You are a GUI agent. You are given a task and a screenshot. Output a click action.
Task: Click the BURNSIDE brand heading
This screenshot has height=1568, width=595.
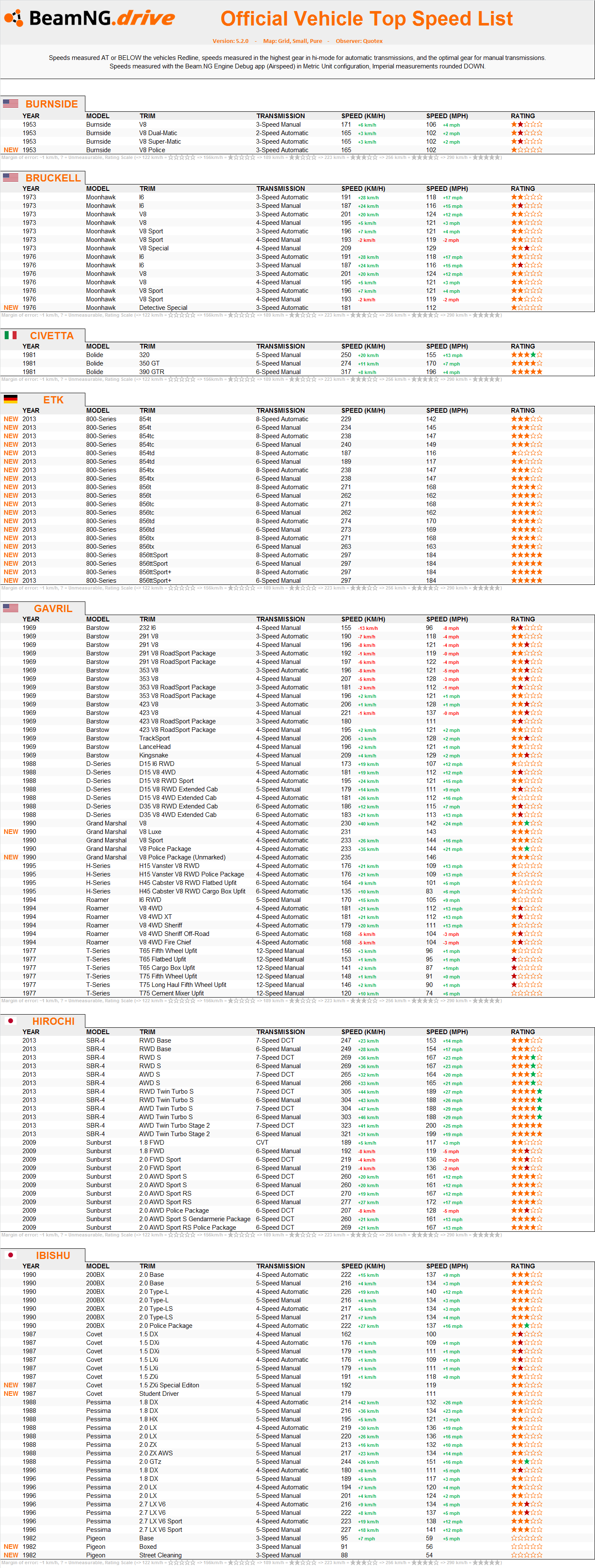tap(52, 104)
